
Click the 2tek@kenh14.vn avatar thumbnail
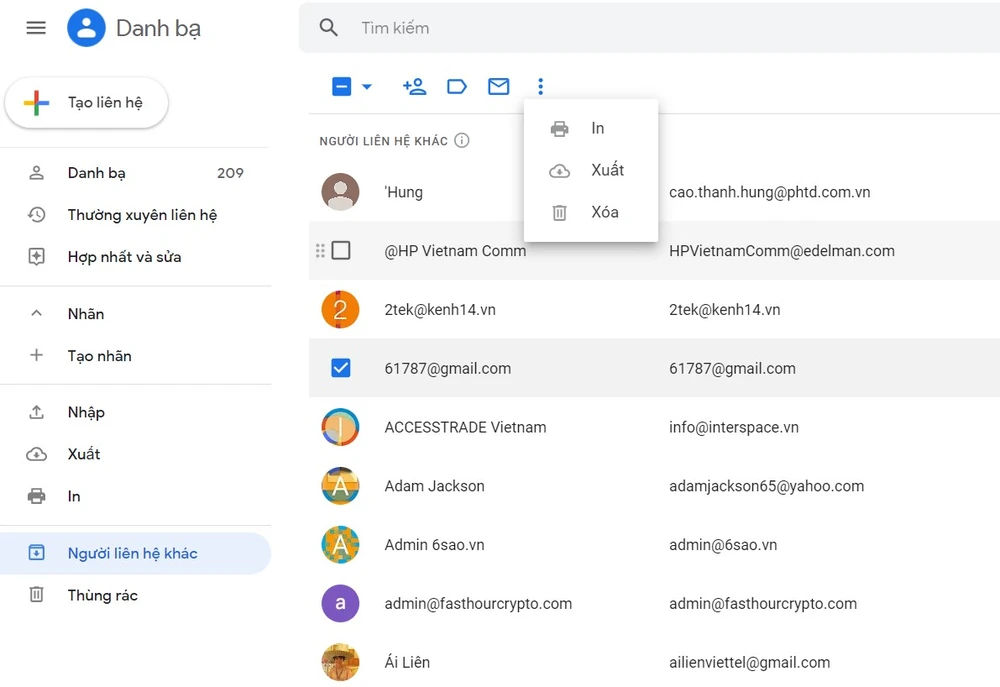pyautogui.click(x=340, y=309)
